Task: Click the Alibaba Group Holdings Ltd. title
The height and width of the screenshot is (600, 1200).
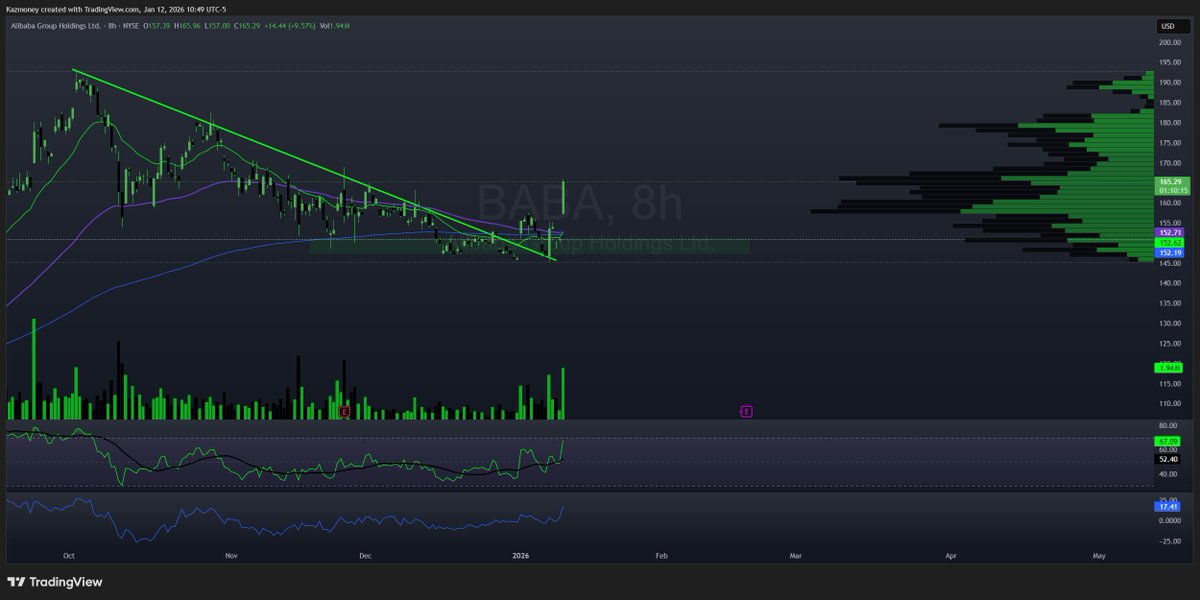Action: pyautogui.click(x=55, y=26)
